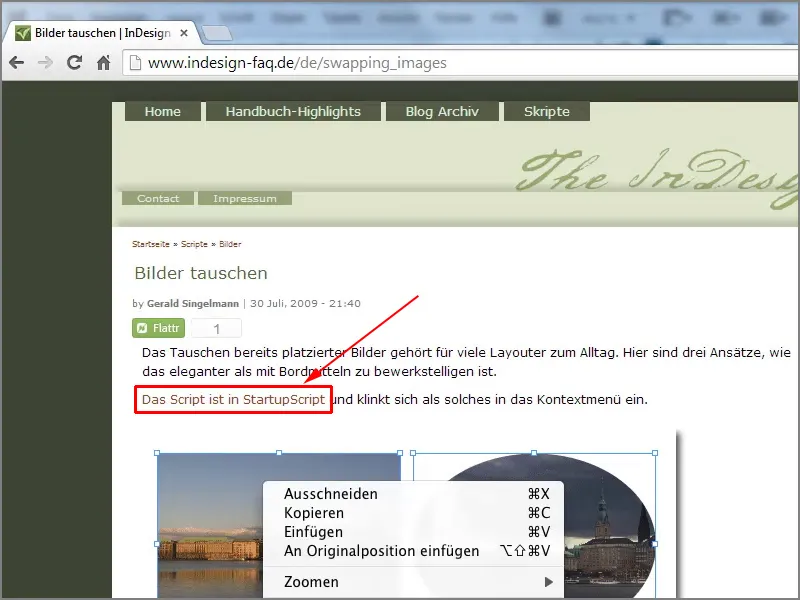Screen dimensions: 800x600
Task: Click the Flattr button
Action: pos(159,328)
